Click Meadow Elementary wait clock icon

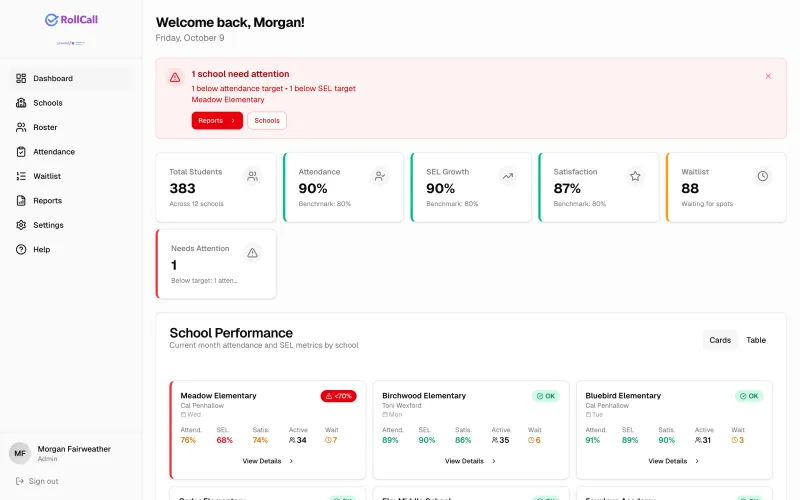pos(328,440)
